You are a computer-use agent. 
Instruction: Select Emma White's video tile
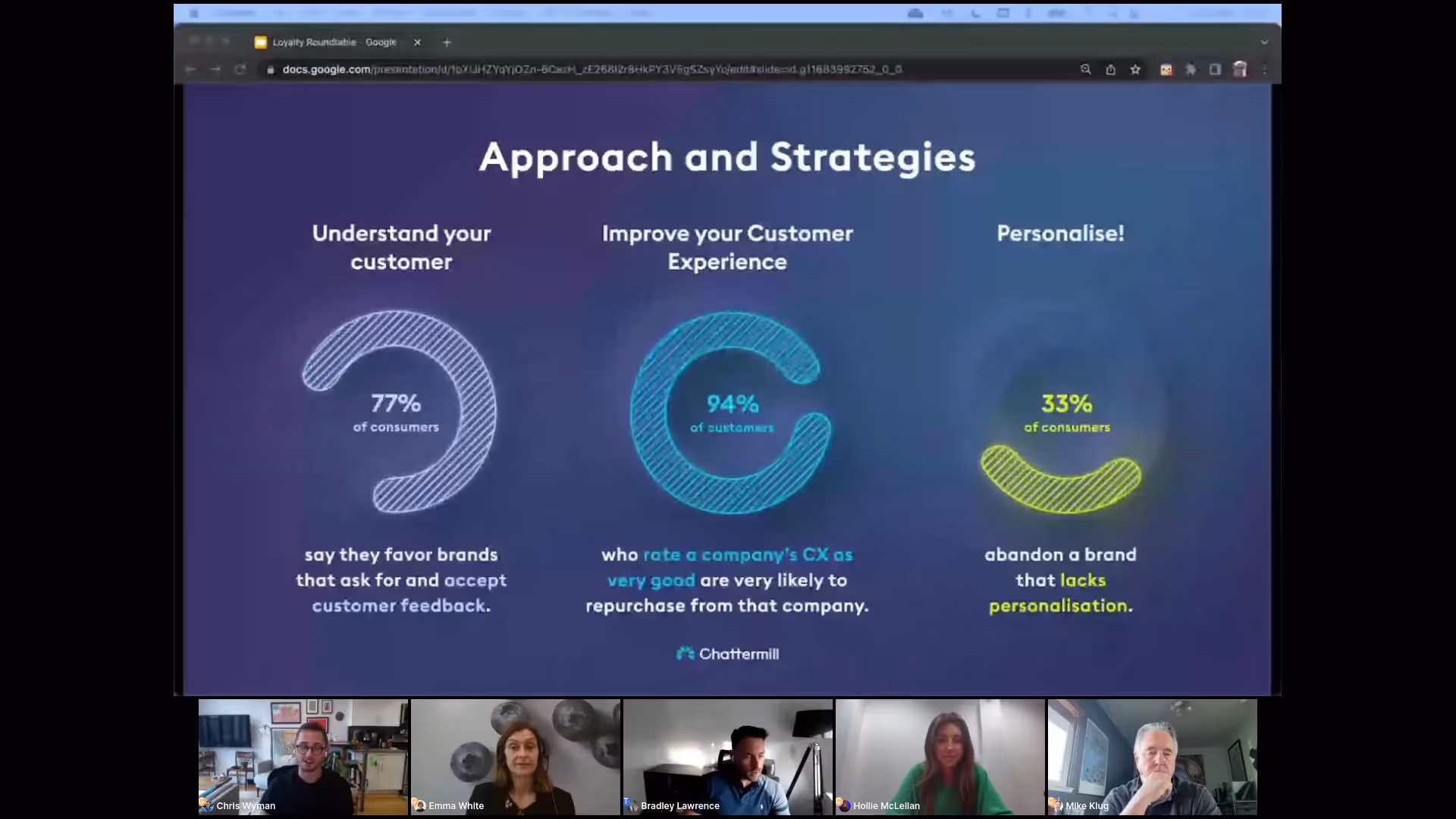(x=516, y=757)
